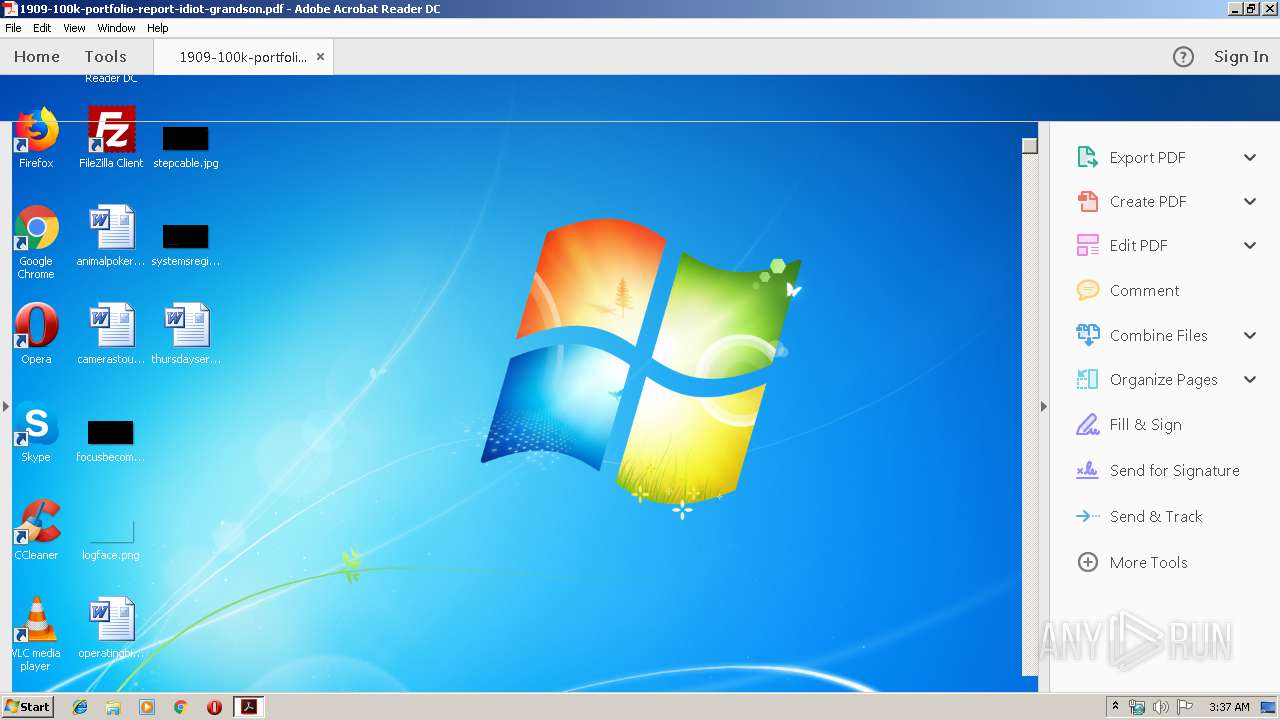Open the Fill & Sign pen icon
The width and height of the screenshot is (1280, 720).
click(1087, 424)
